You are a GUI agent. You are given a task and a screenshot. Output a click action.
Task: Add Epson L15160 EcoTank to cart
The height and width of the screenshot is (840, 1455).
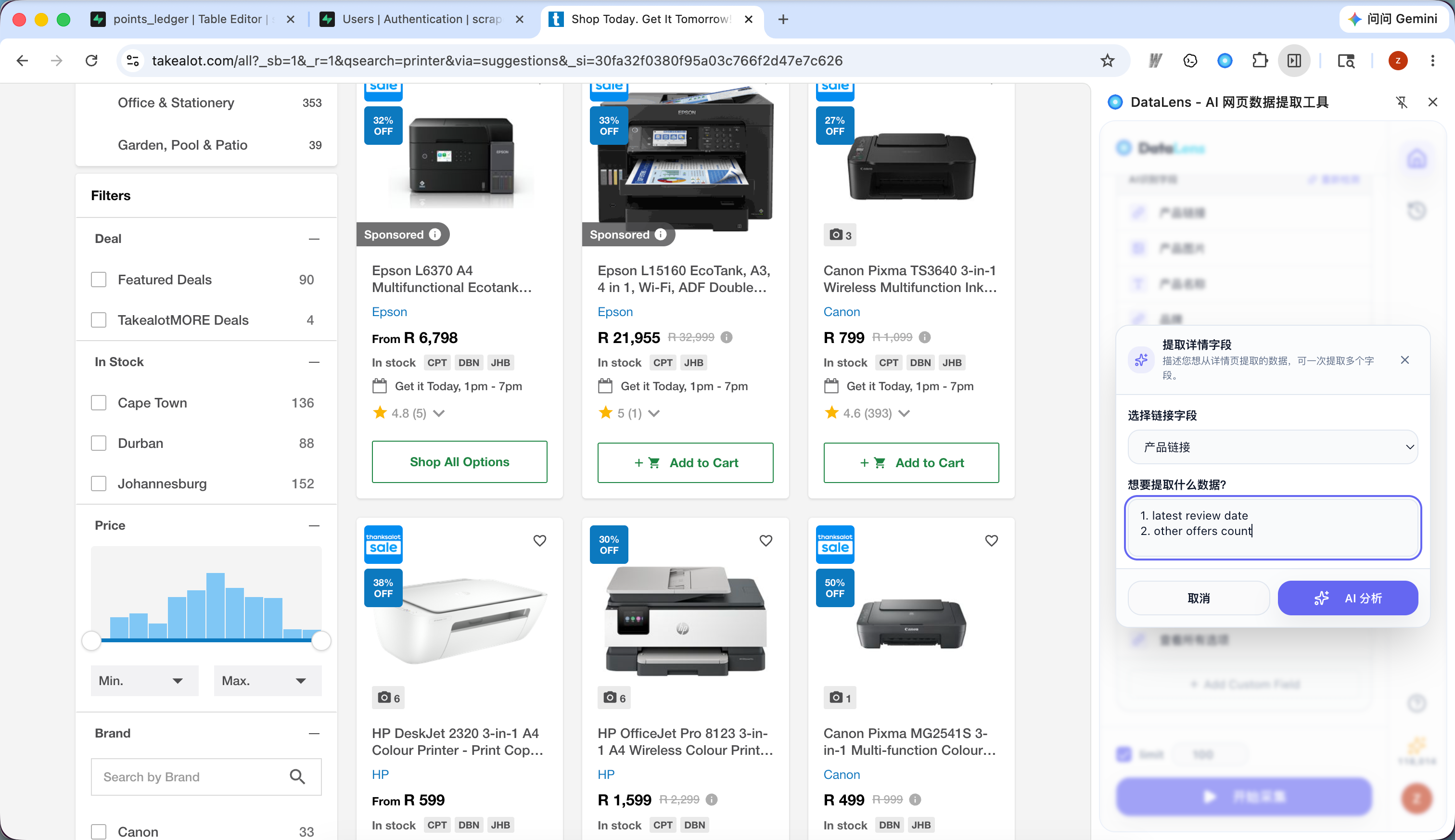pos(685,463)
